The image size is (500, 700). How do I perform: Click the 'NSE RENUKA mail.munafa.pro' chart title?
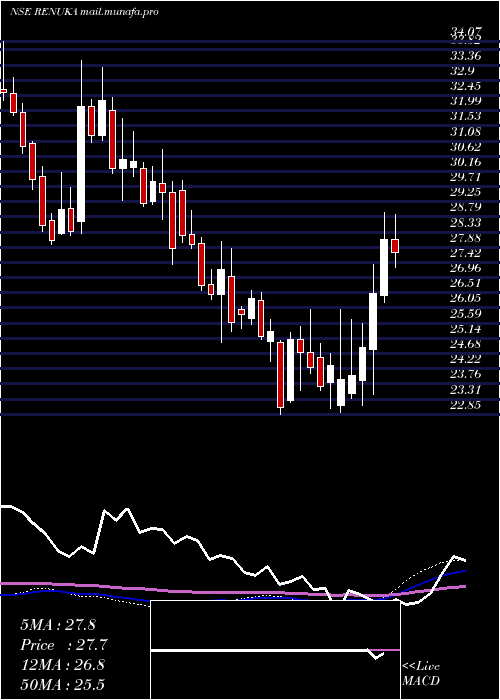point(84,12)
